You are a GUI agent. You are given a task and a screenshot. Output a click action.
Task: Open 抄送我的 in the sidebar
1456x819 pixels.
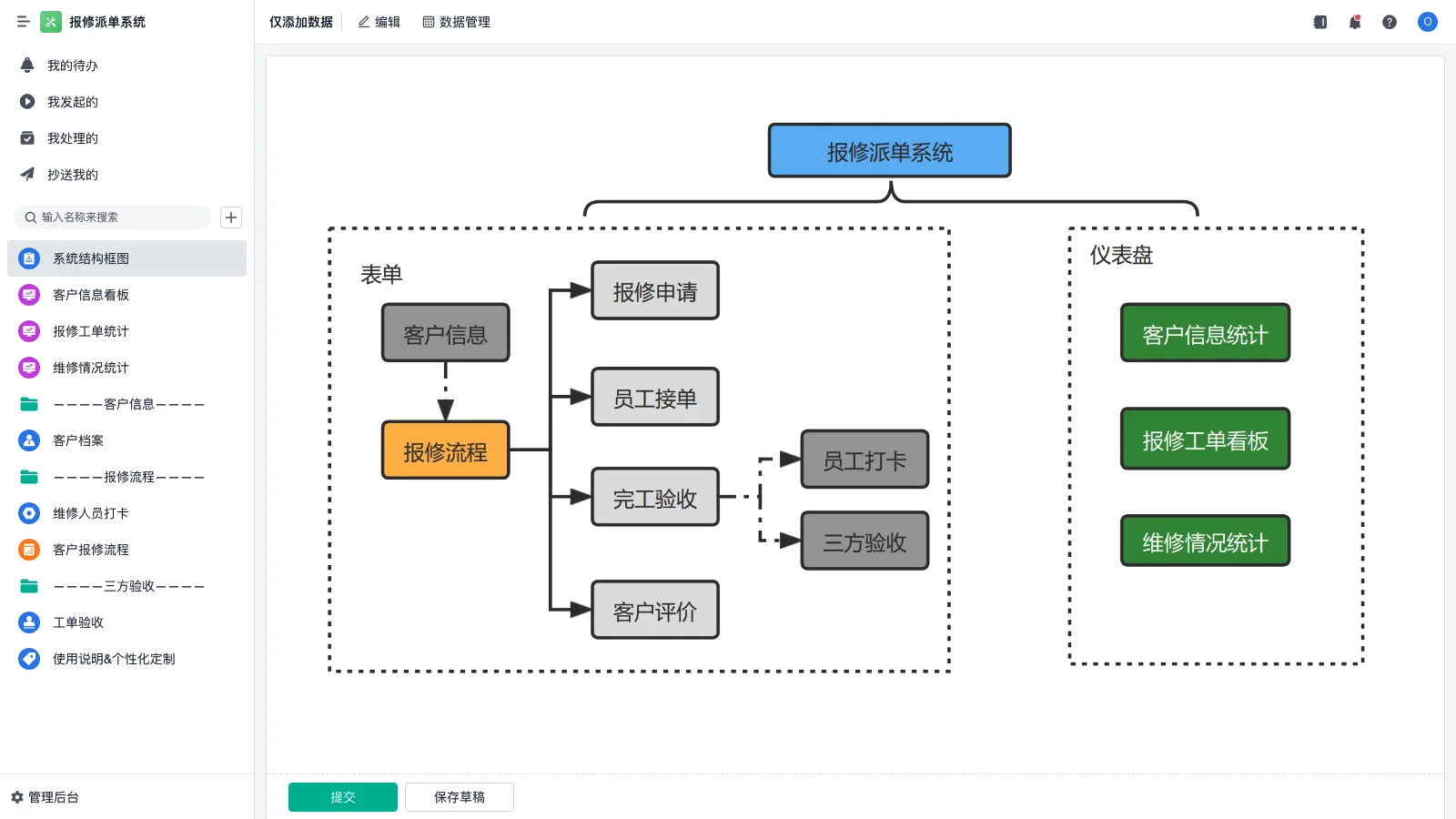(73, 175)
